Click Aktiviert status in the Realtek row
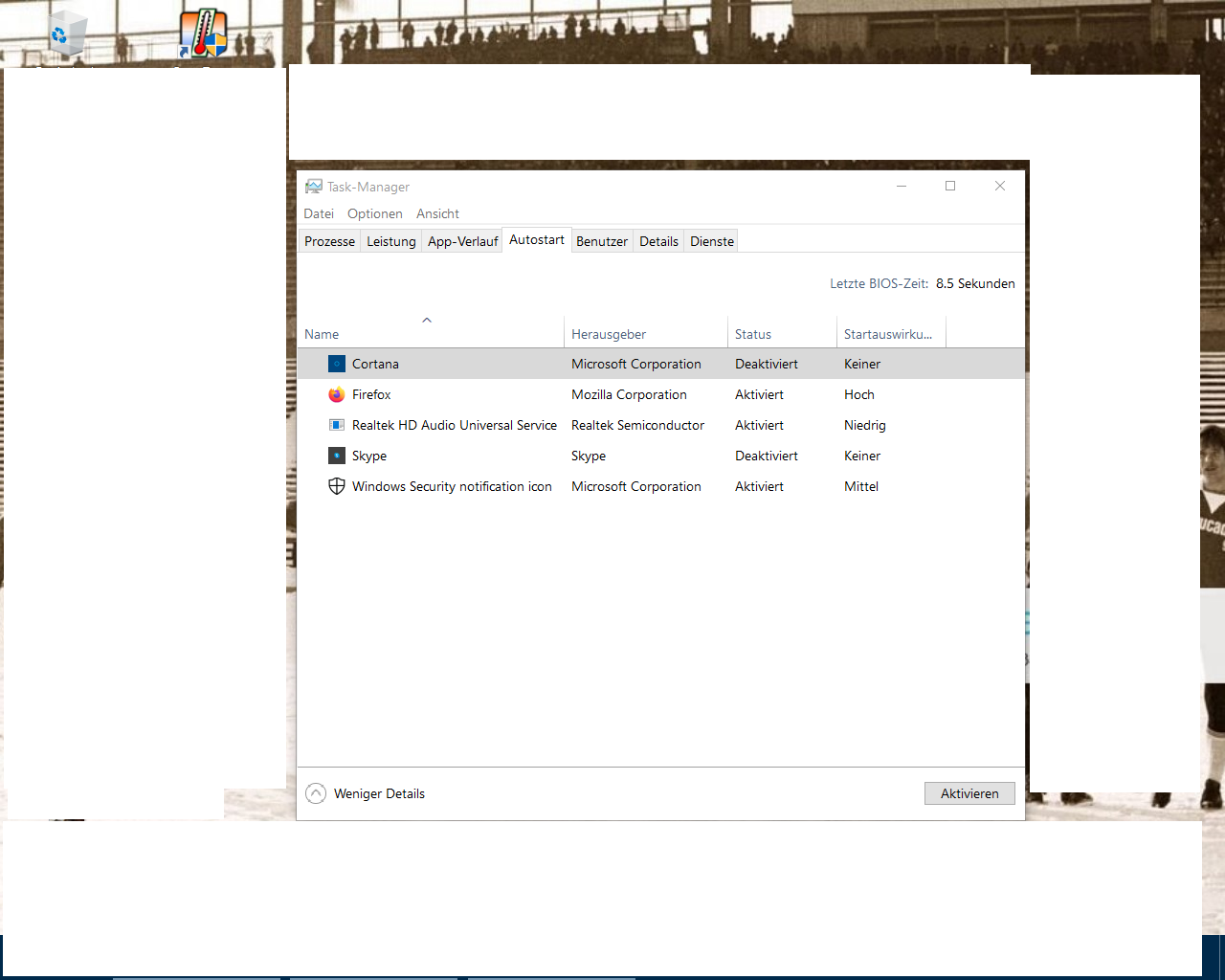The image size is (1225, 980). point(759,425)
